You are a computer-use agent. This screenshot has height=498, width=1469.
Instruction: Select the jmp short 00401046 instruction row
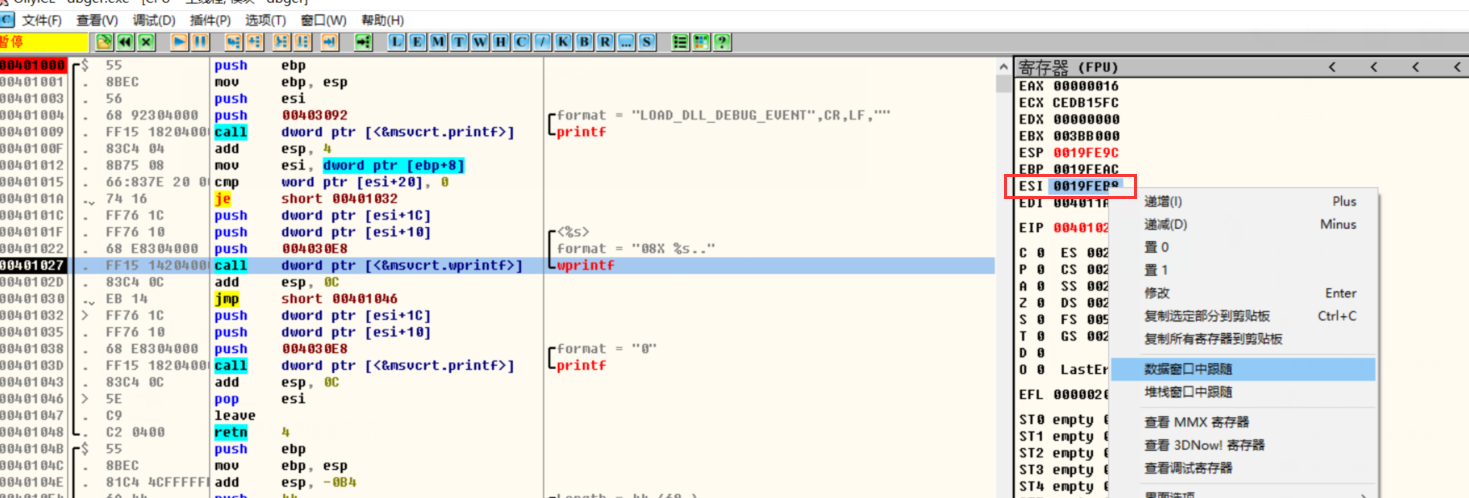(x=497, y=299)
